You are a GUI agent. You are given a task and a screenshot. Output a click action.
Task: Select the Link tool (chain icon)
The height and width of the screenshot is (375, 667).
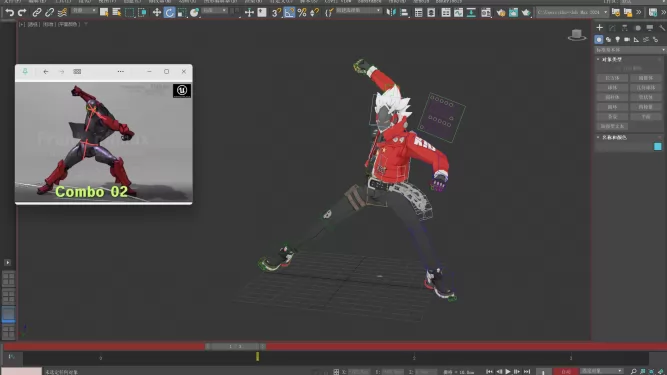37,12
